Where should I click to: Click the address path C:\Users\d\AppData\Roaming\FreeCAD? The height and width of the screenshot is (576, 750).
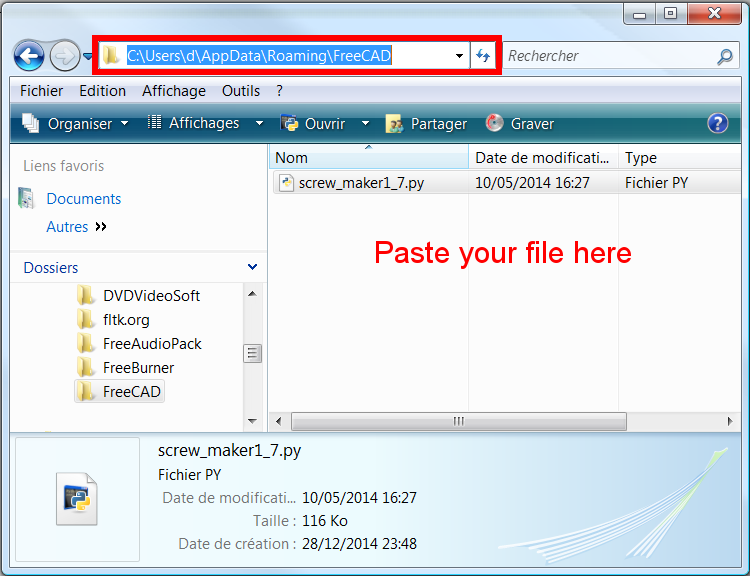click(259, 55)
